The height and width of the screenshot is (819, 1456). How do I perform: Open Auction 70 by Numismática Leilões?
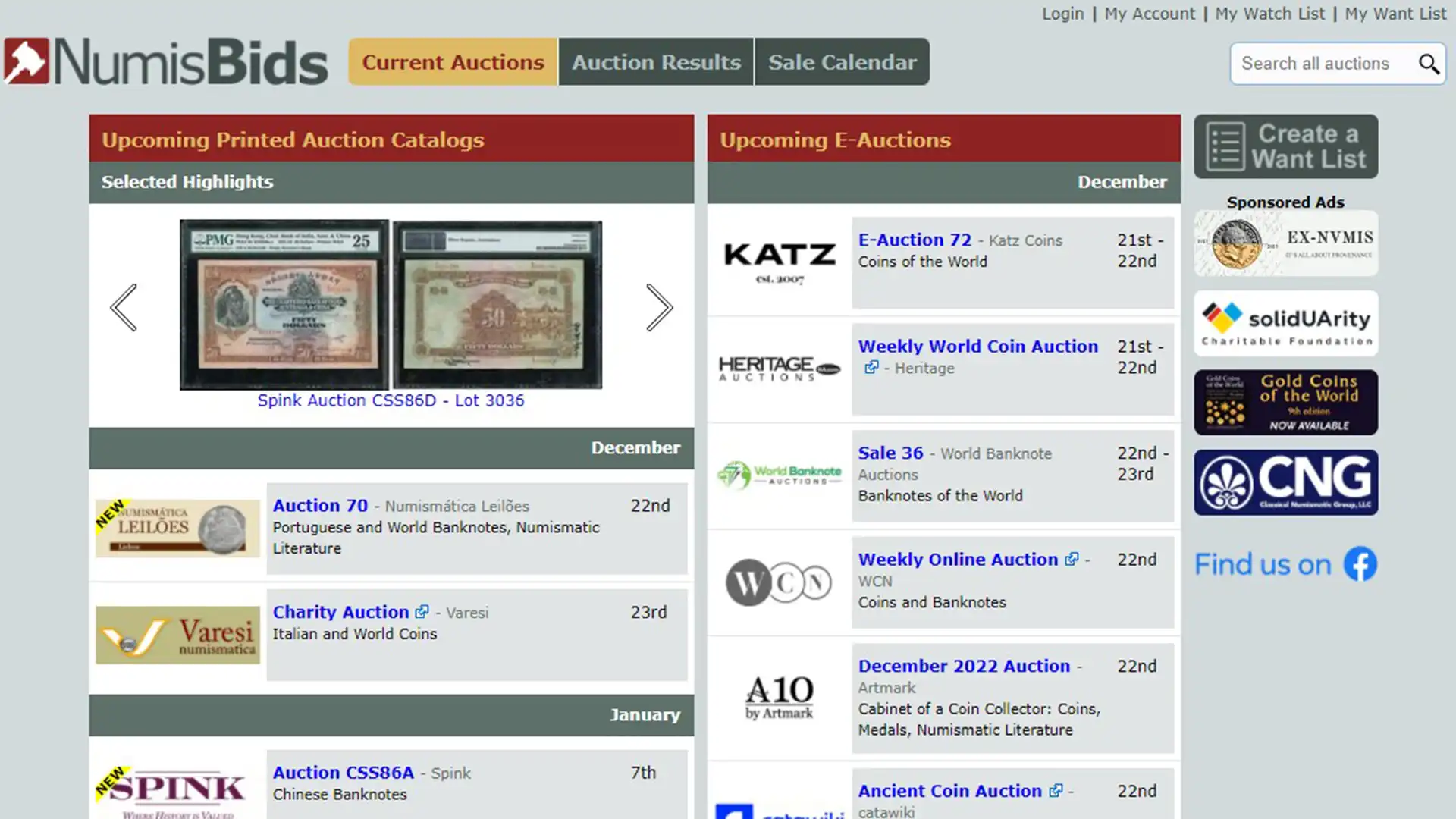pos(320,506)
